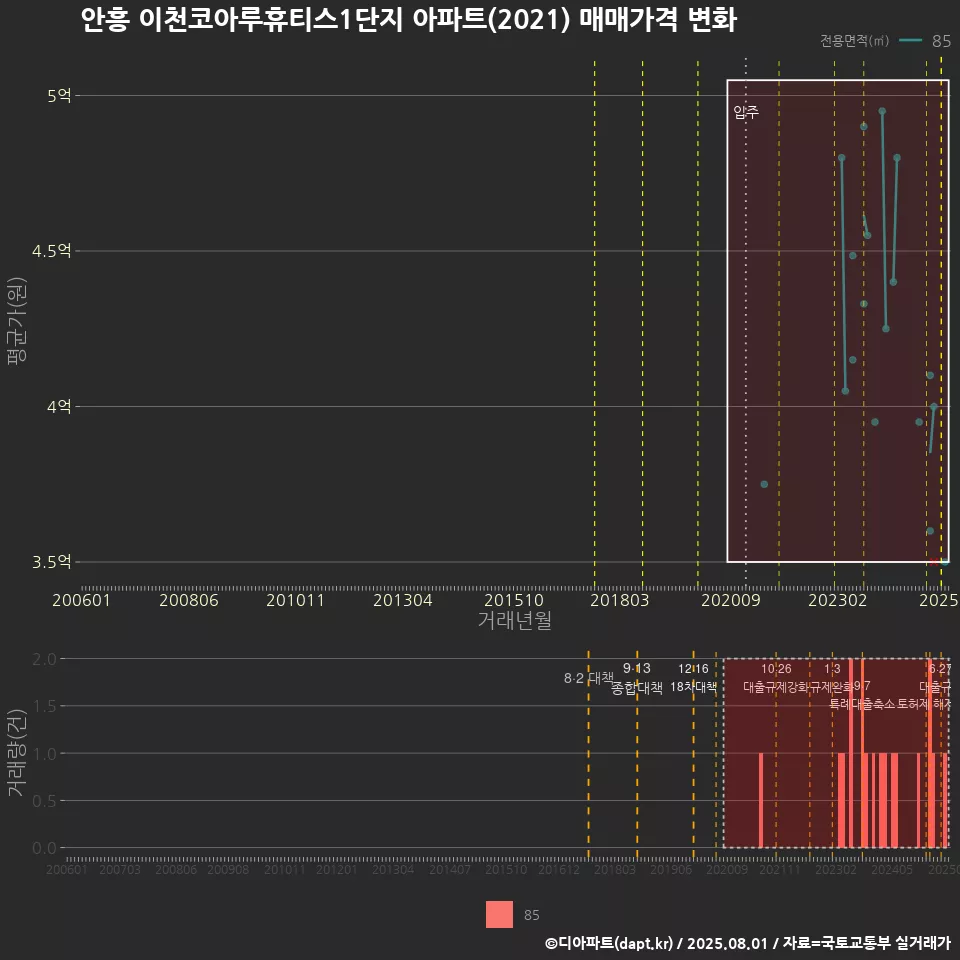
Task: Click the '0.0' volume axis label
Action: click(x=44, y=848)
